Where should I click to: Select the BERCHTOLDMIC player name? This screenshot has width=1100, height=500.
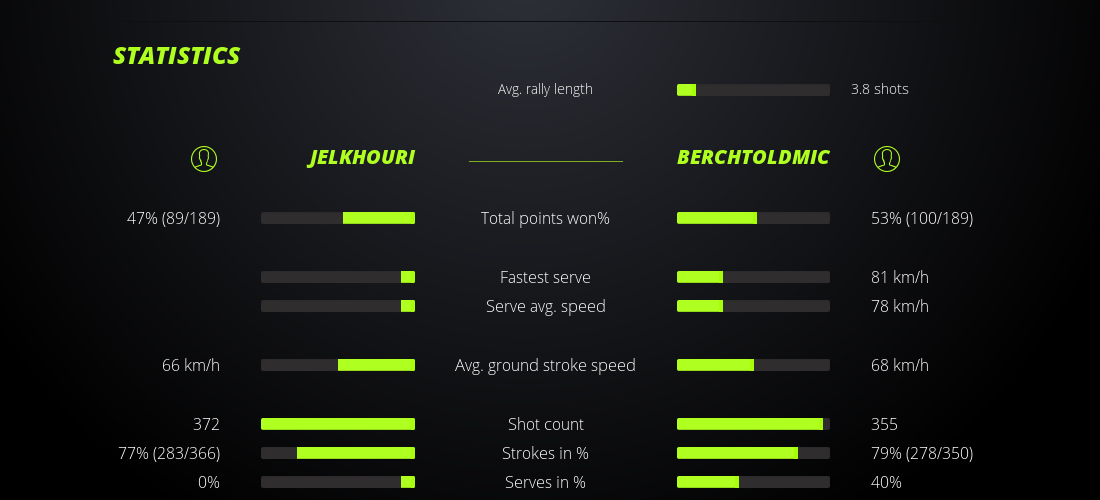click(753, 158)
